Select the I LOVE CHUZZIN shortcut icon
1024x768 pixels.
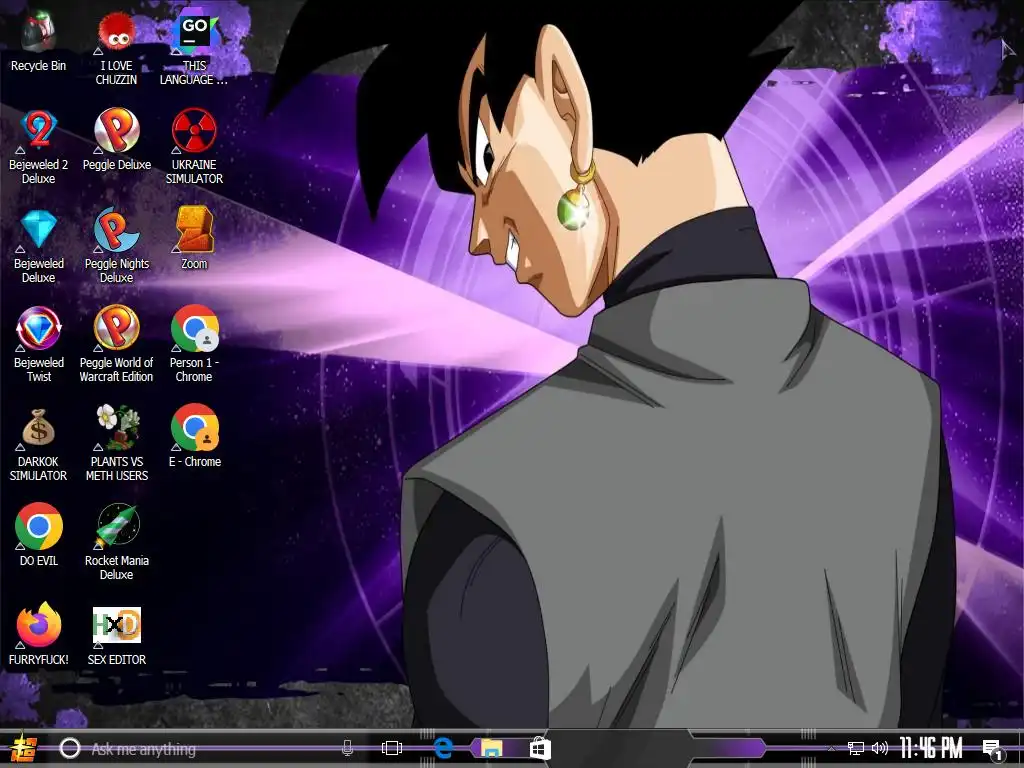click(116, 32)
